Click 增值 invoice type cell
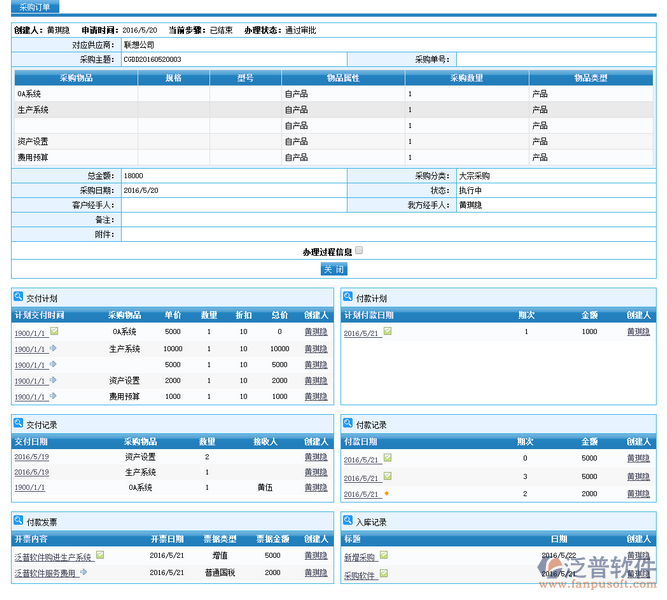This screenshot has width=667, height=600. coord(220,555)
